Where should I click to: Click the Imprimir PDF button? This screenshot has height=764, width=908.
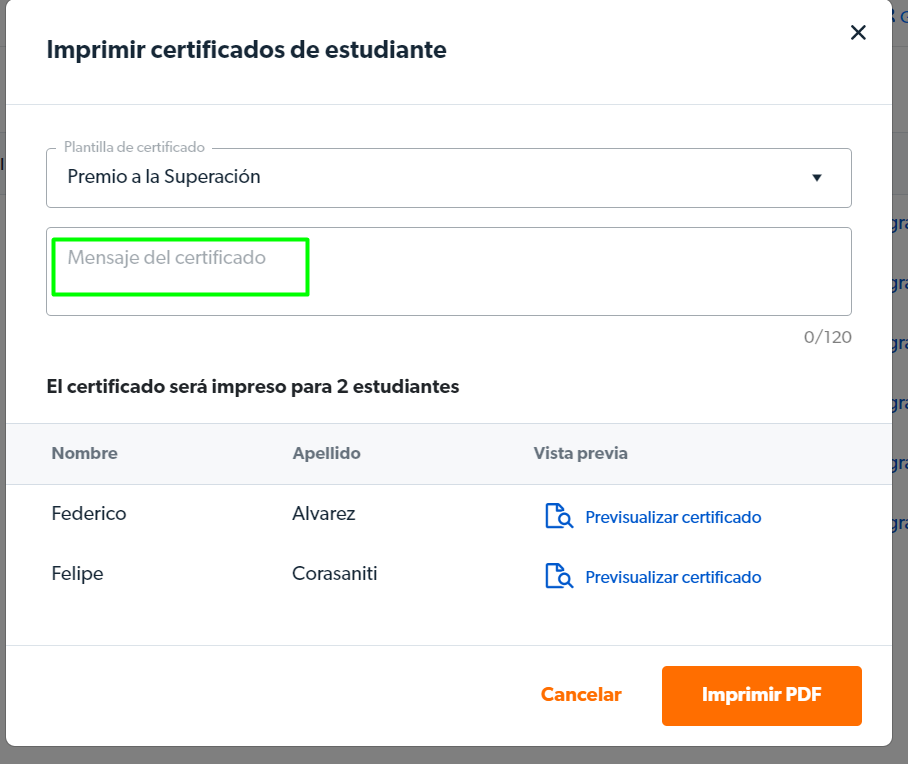[x=761, y=696]
